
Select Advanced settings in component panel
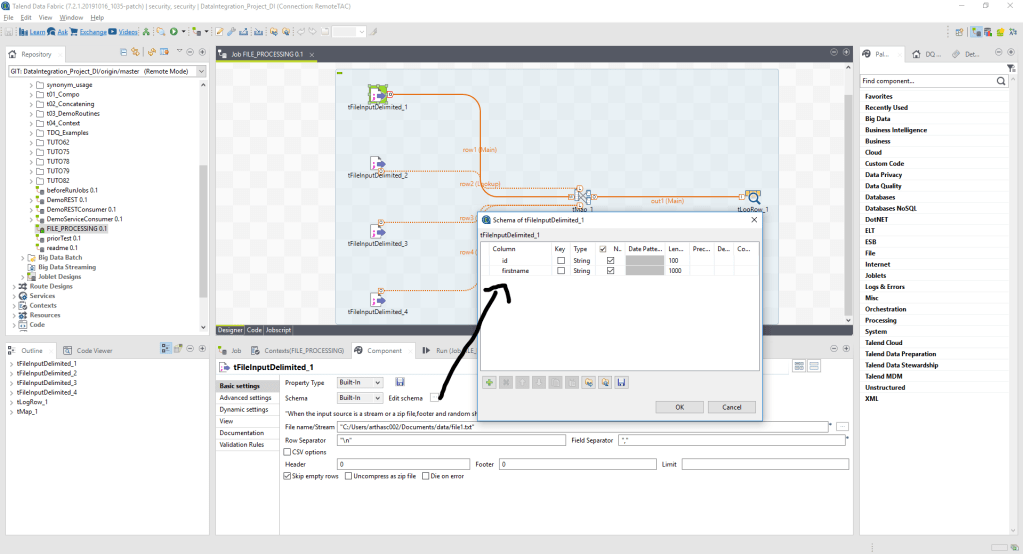(x=246, y=398)
